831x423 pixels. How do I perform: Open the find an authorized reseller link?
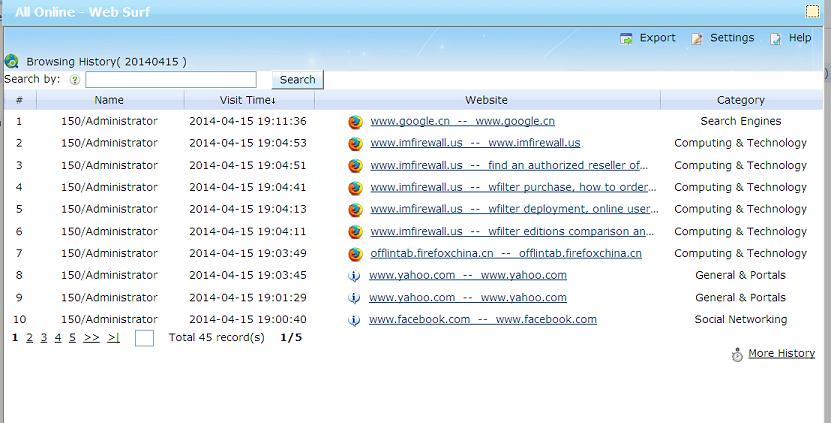click(x=509, y=165)
